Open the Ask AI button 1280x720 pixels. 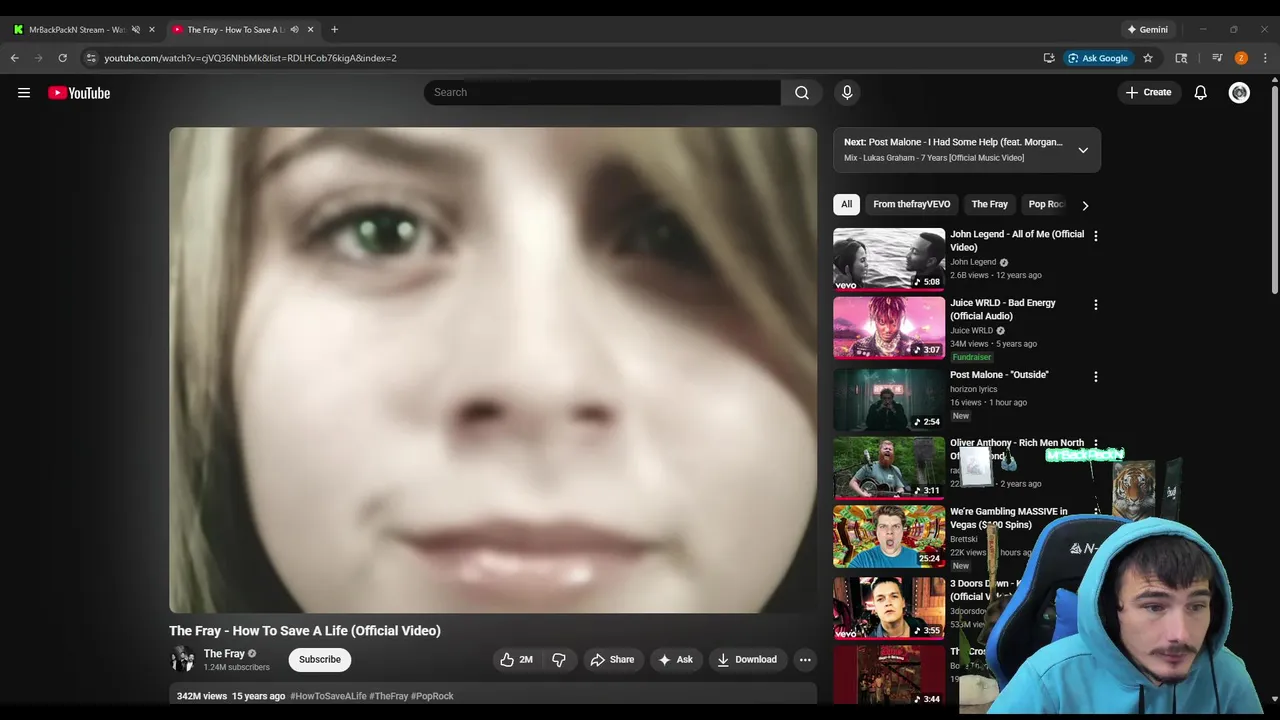click(675, 659)
